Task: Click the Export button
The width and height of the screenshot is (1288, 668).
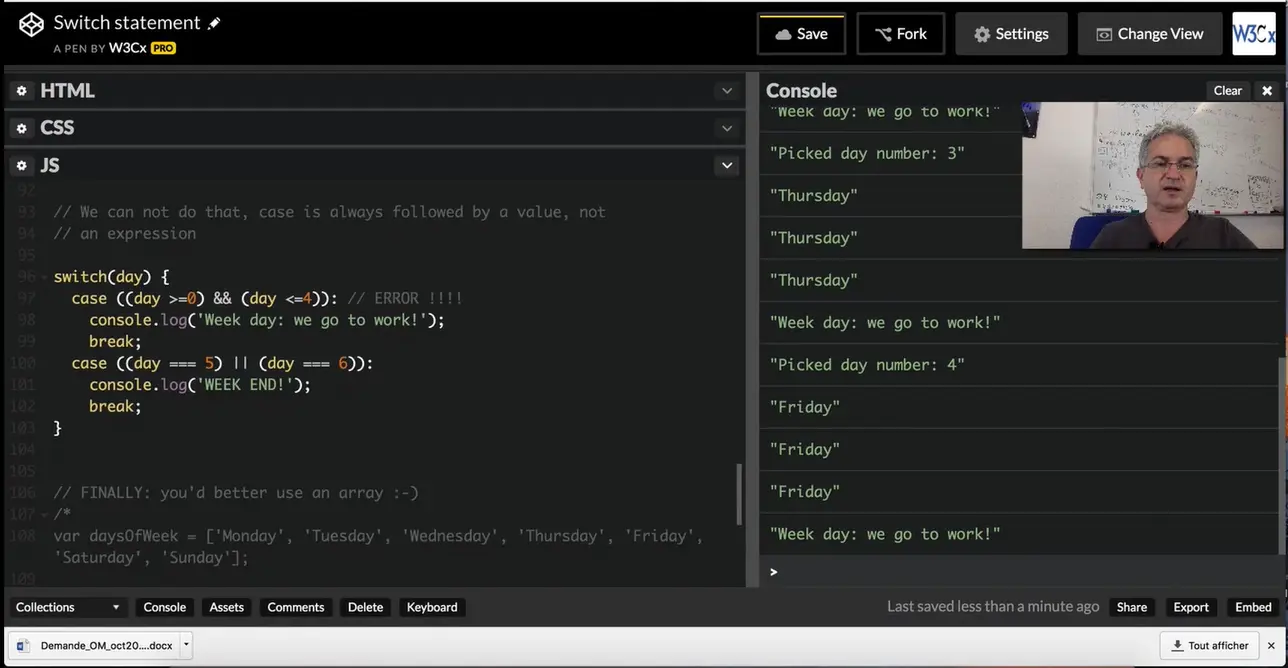Action: point(1191,607)
